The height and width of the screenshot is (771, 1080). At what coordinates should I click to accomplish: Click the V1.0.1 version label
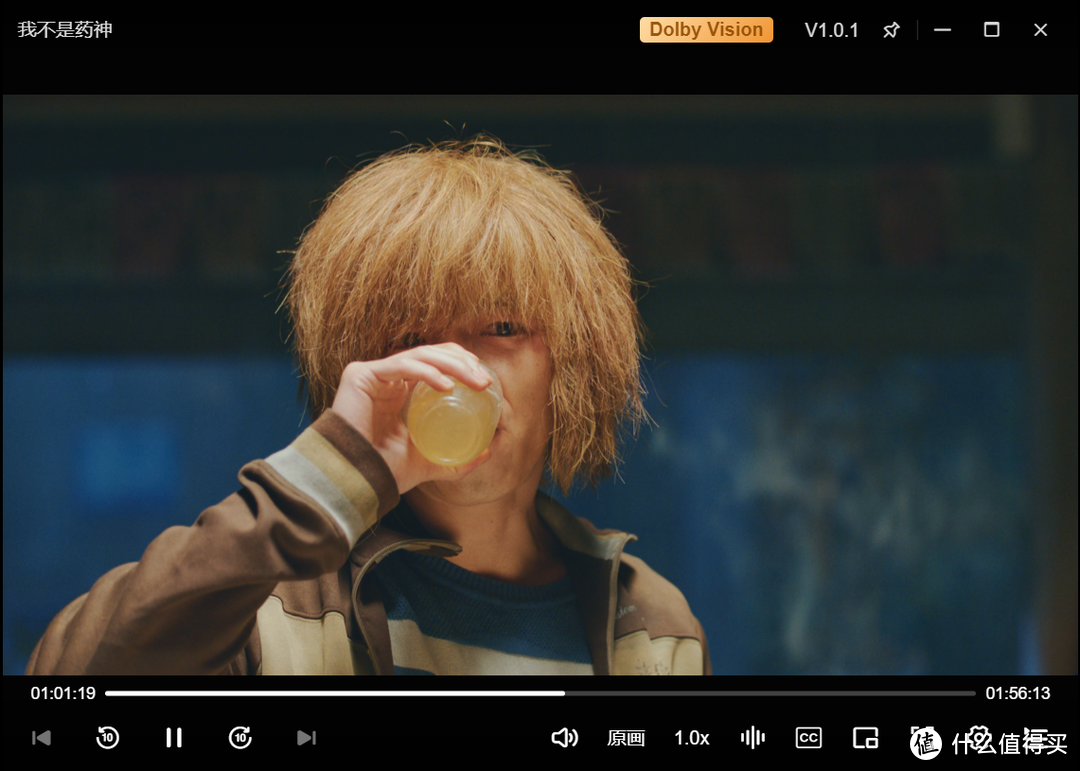(831, 30)
